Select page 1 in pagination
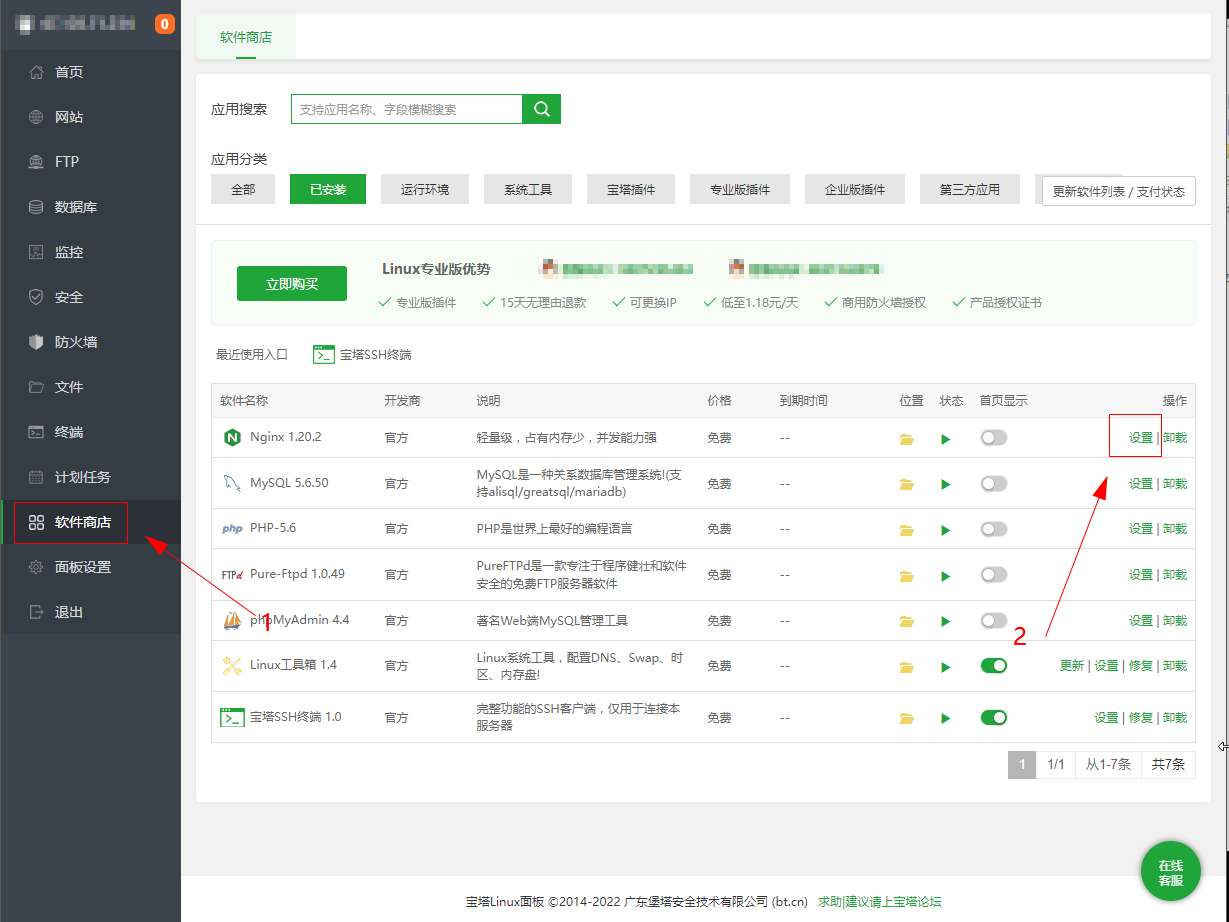1229x922 pixels. click(x=1022, y=765)
